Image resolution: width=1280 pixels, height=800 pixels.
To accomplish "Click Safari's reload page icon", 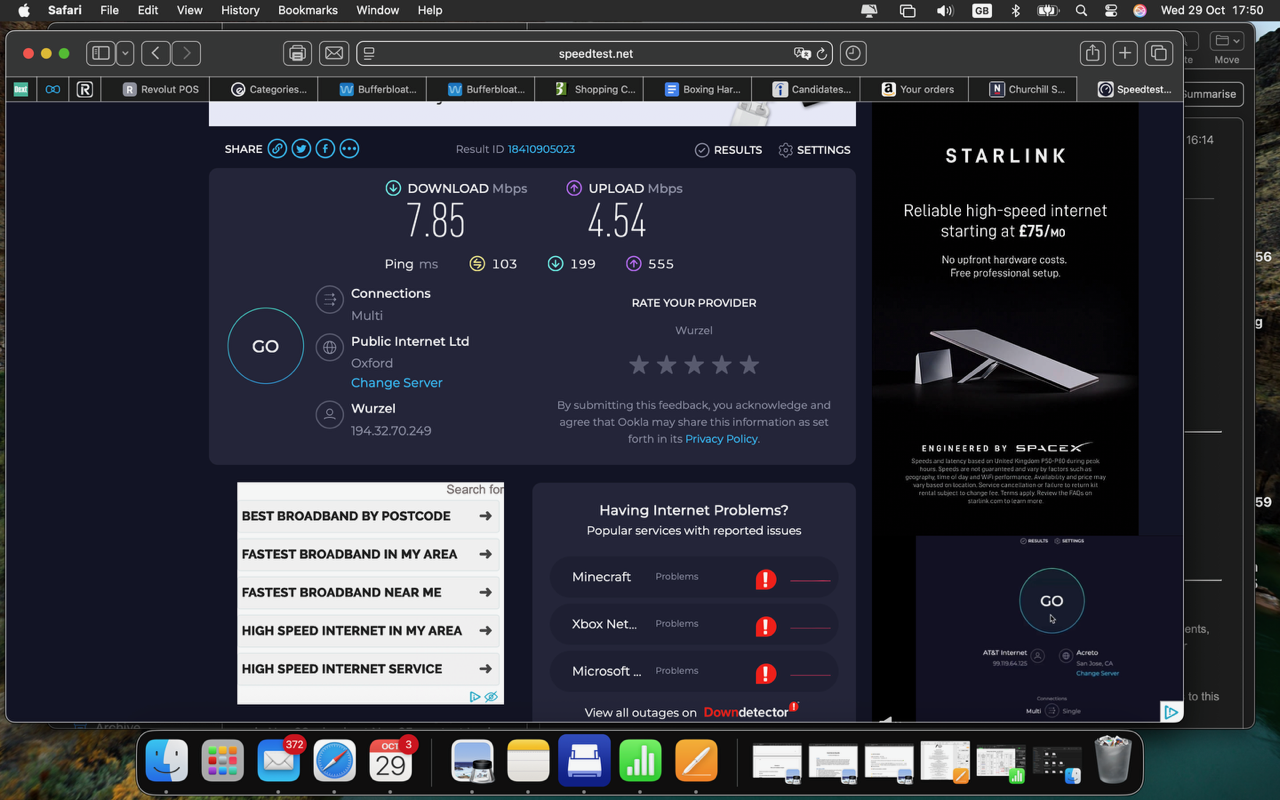I will coord(822,54).
